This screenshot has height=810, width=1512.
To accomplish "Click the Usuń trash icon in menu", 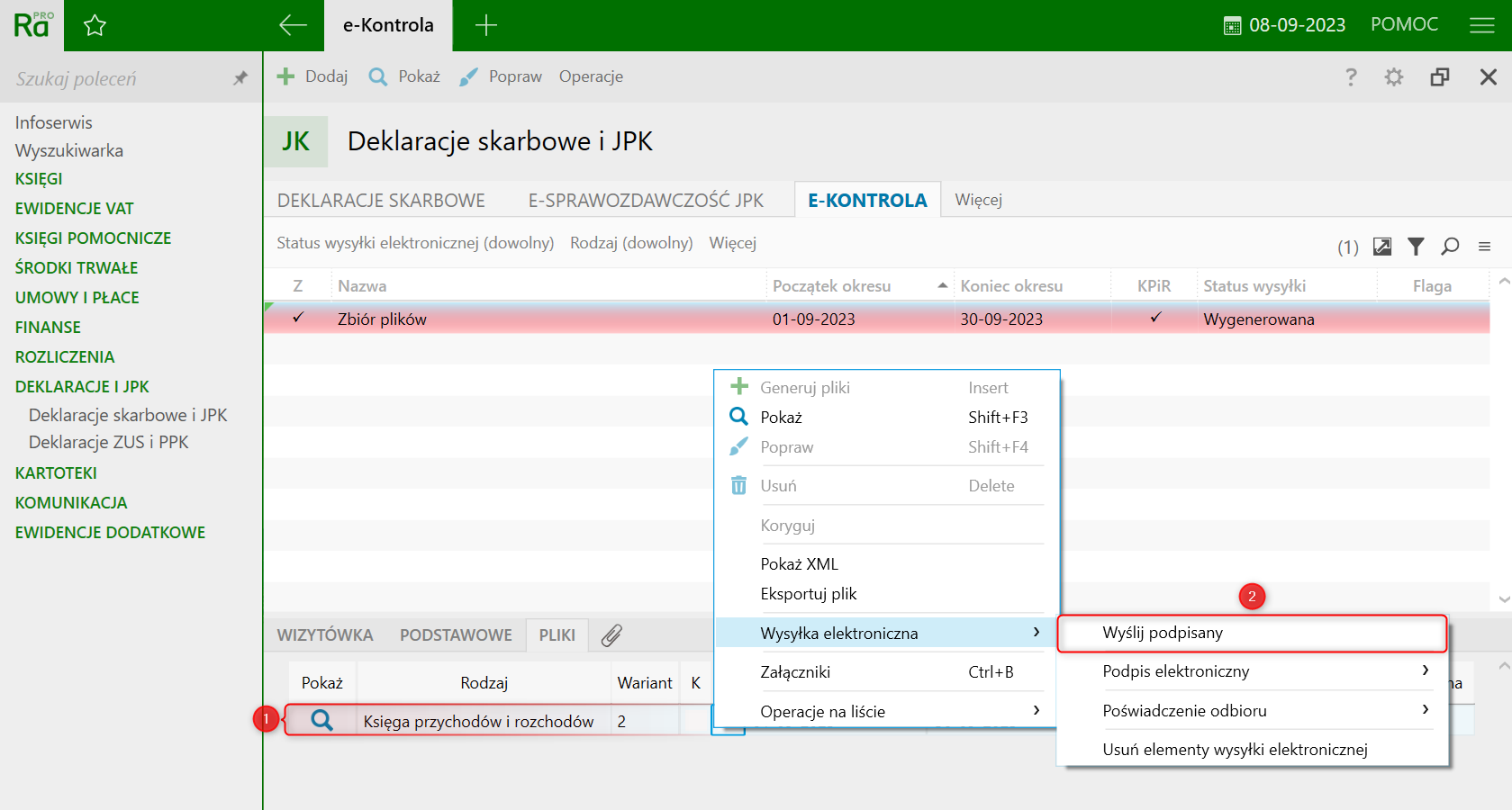I will [x=738, y=485].
